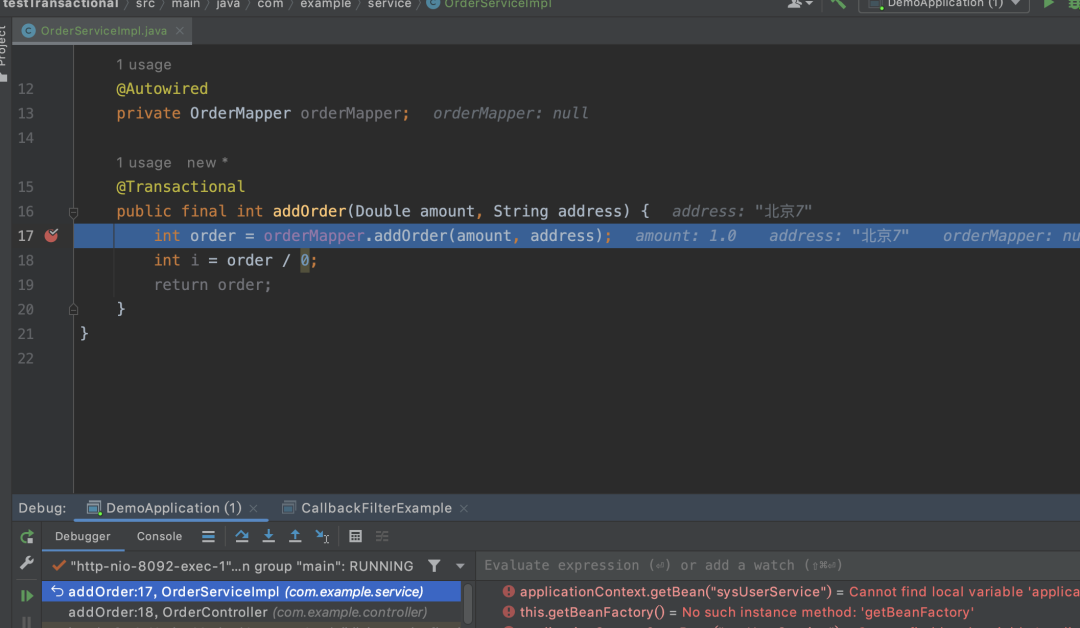Click line number 18 in the gutter

point(25,260)
